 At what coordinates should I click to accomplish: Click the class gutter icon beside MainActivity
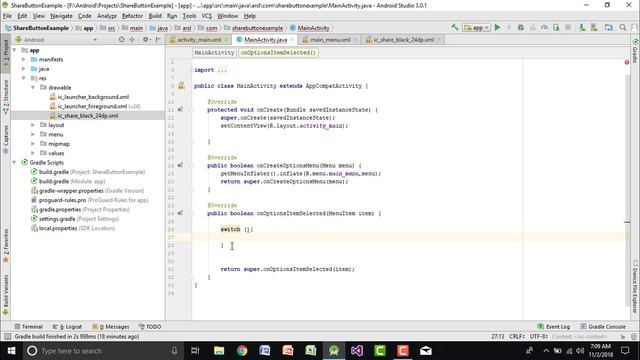tap(181, 86)
